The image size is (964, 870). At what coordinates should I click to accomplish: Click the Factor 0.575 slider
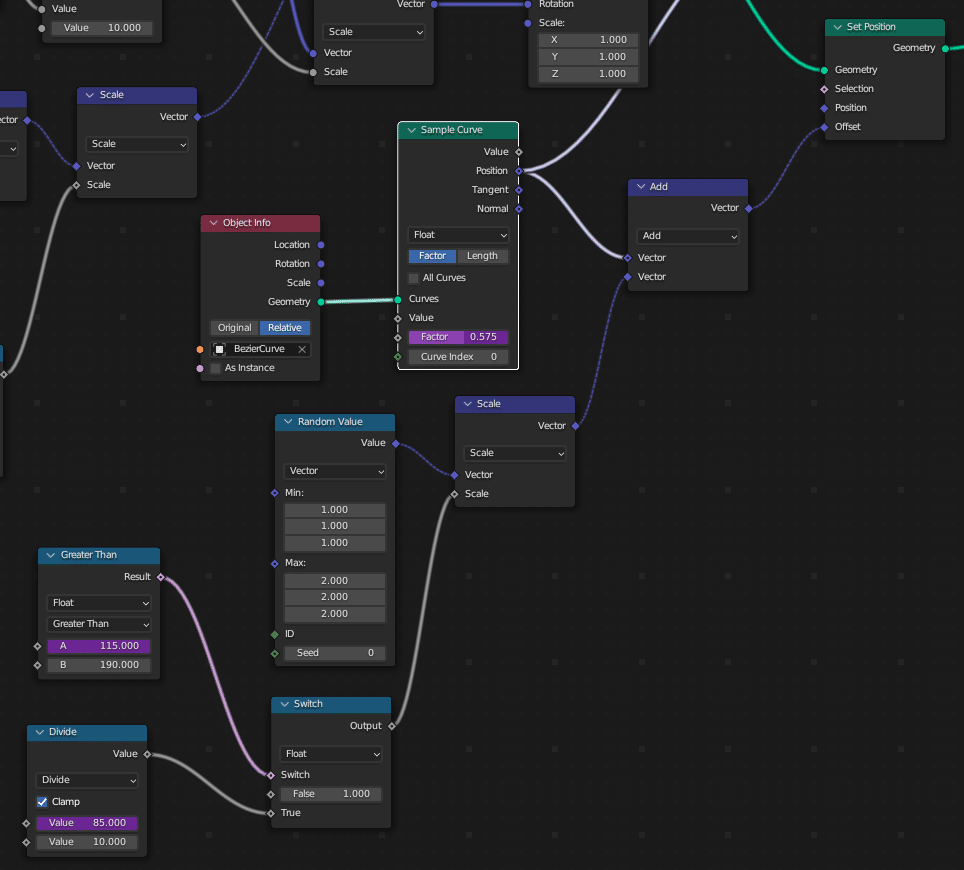click(458, 337)
